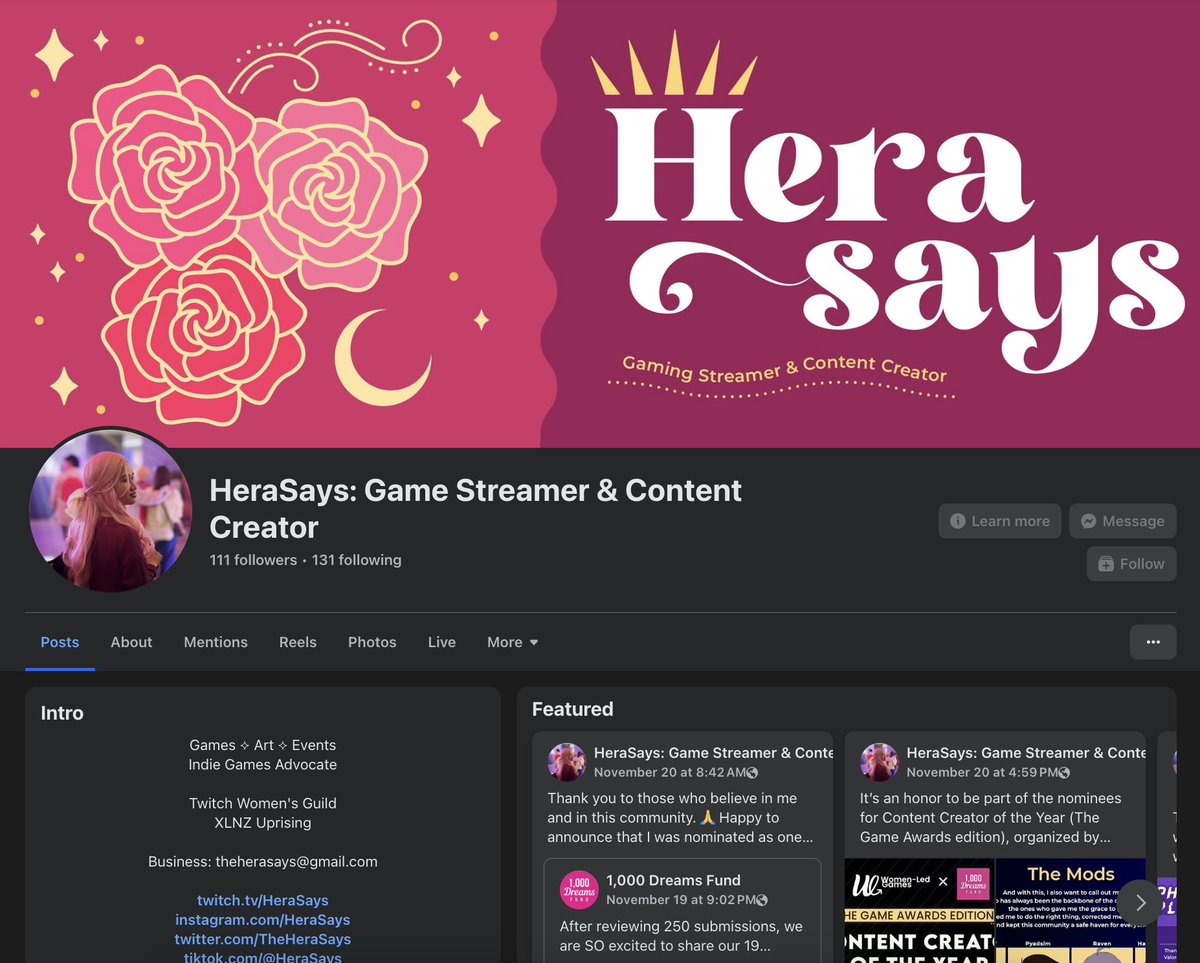Go to the Reels tab

[x=298, y=642]
